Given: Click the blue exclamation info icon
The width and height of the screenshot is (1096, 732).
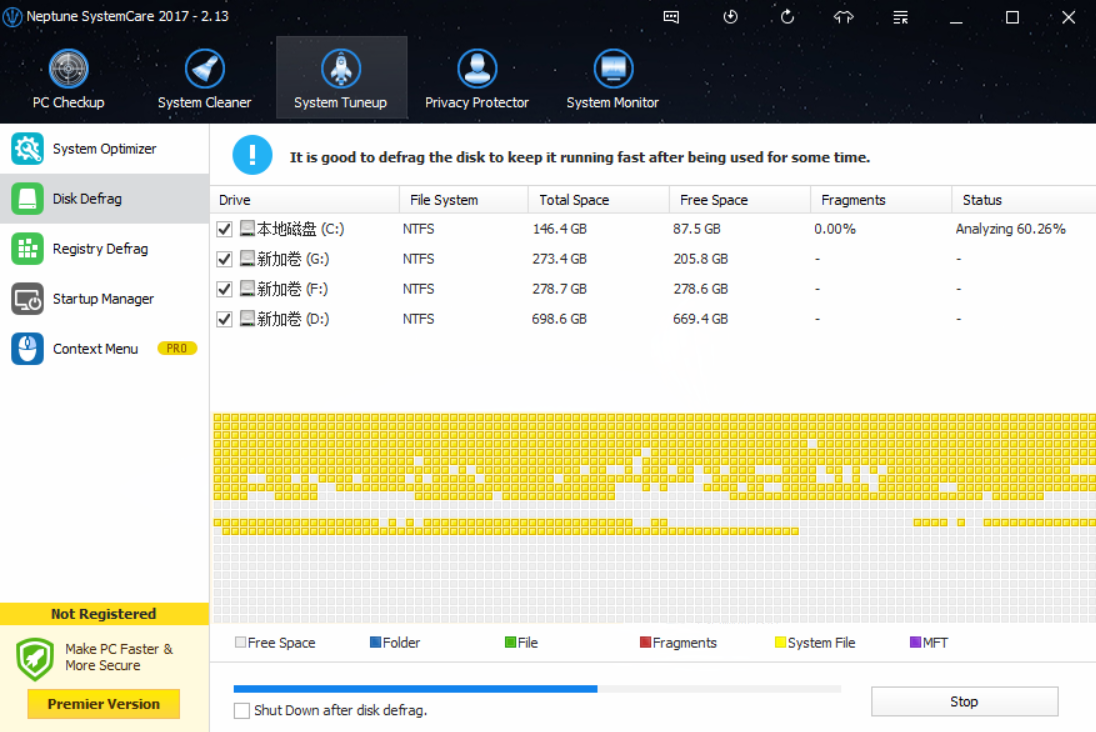Looking at the screenshot, I should (252, 155).
